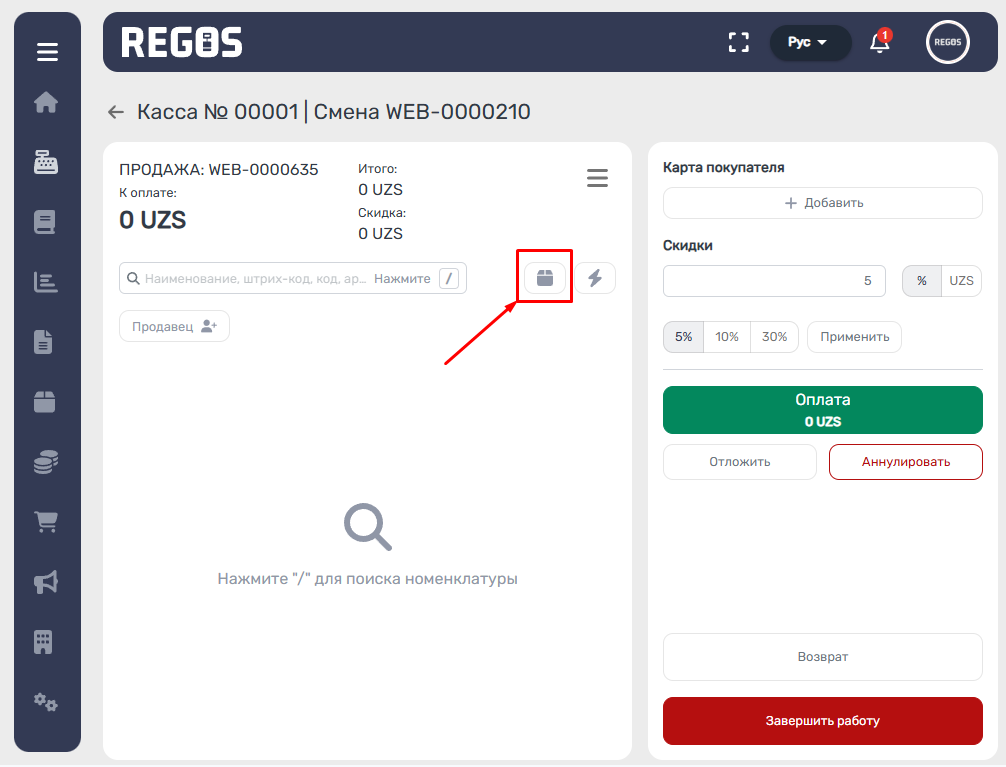Click the lightning bolt quick-items button

[595, 278]
